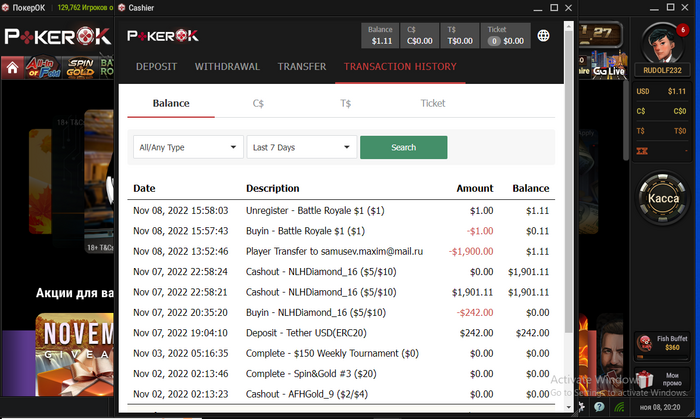Click the green Search button
The image size is (700, 419).
404,147
